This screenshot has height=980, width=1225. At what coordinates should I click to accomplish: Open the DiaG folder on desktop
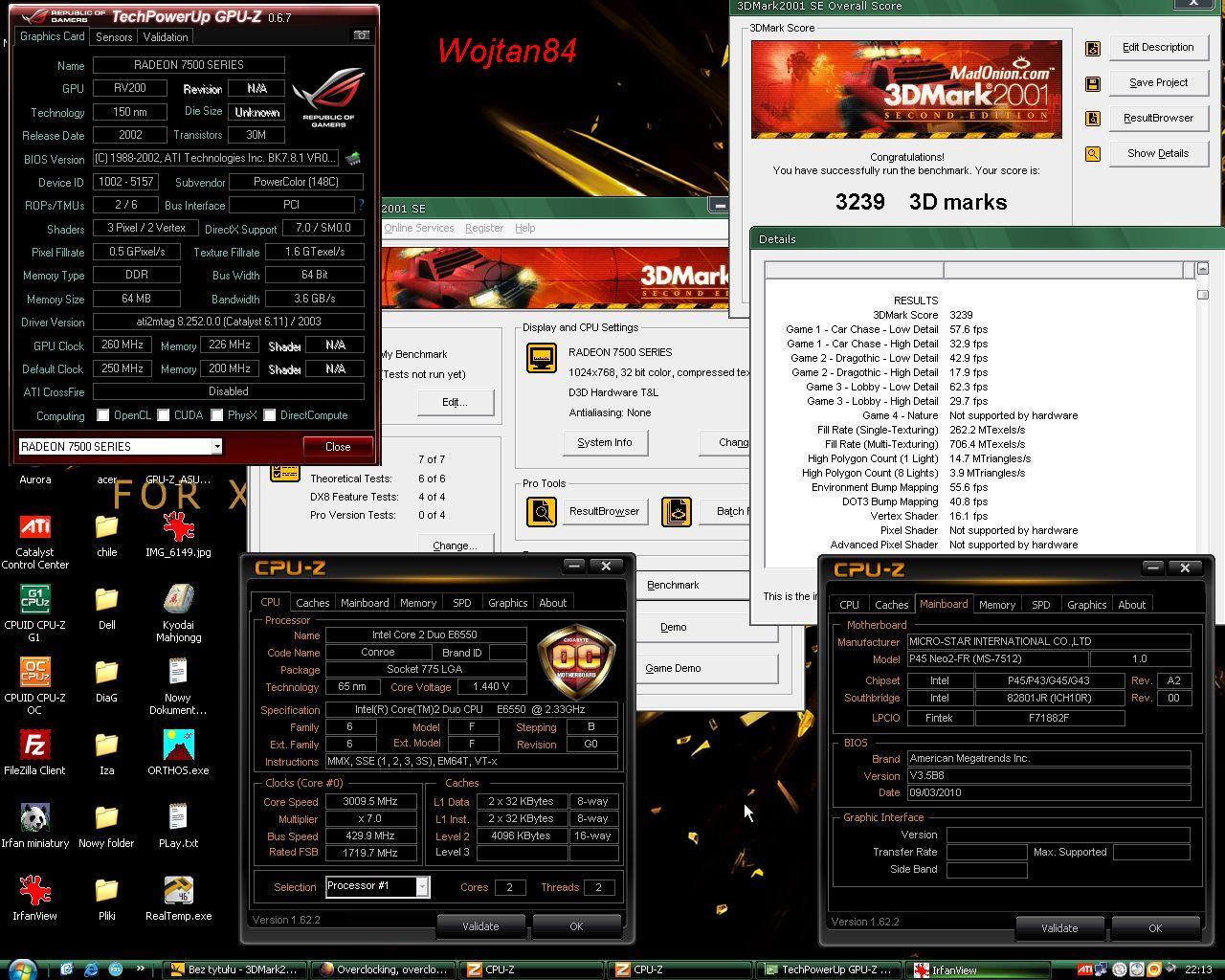(x=106, y=680)
